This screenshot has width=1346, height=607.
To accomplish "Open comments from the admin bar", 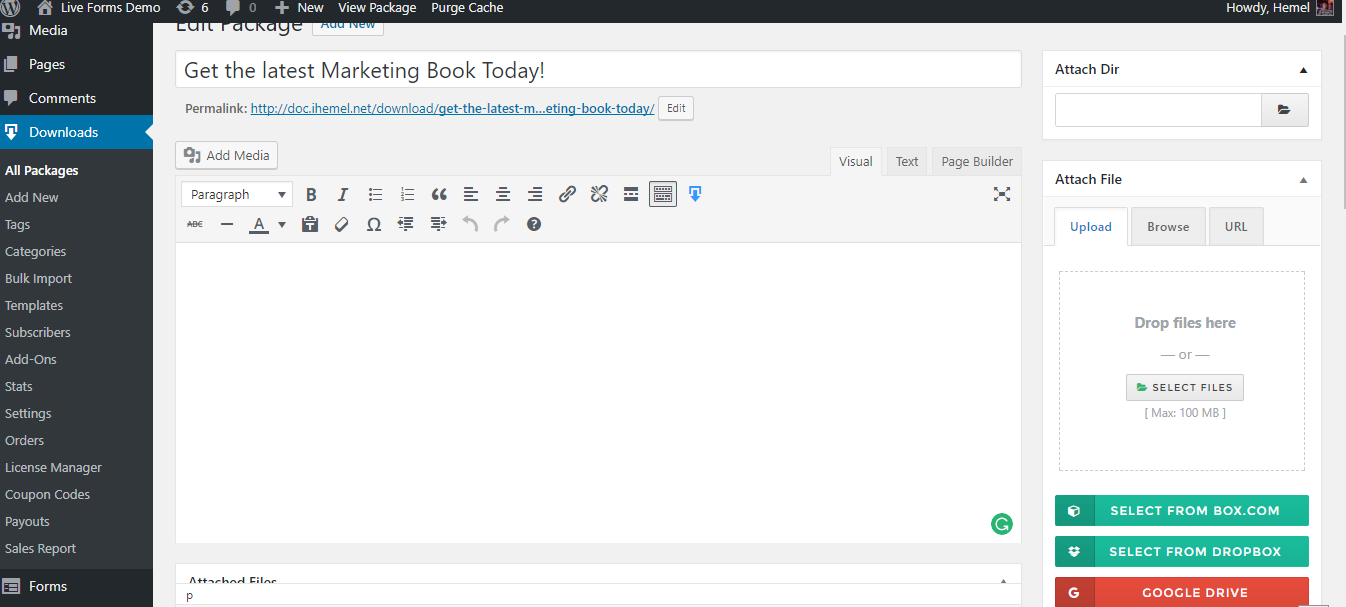I will tap(240, 8).
